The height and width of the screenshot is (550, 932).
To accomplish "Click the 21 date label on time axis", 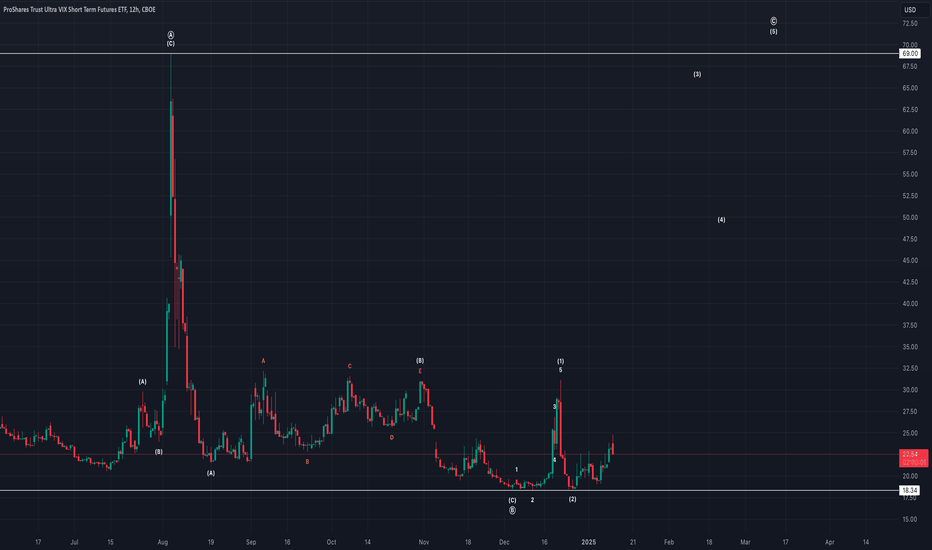I will [x=633, y=542].
